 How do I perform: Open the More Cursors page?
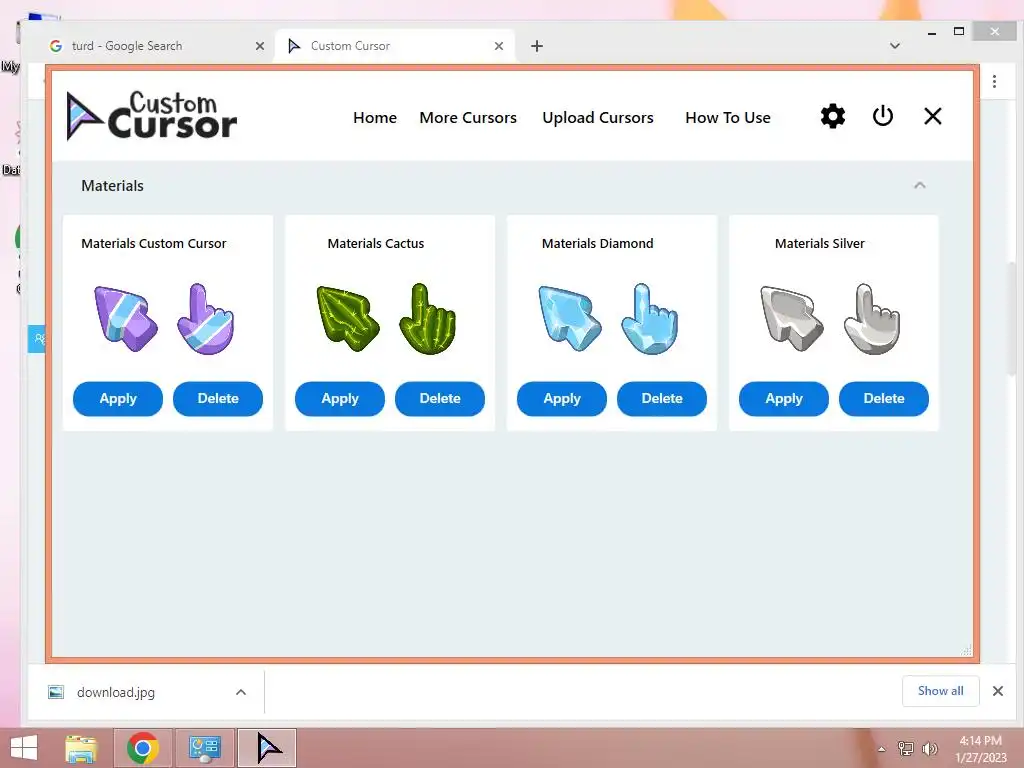click(x=468, y=118)
